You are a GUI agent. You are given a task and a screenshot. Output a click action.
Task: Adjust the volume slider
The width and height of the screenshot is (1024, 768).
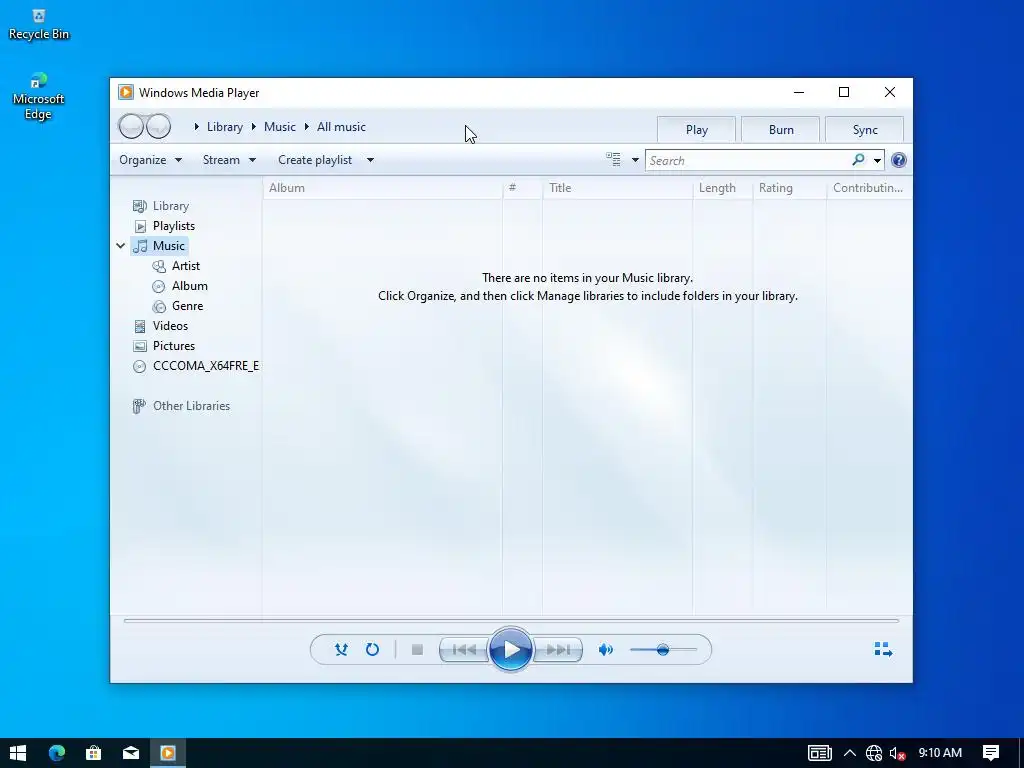664,649
